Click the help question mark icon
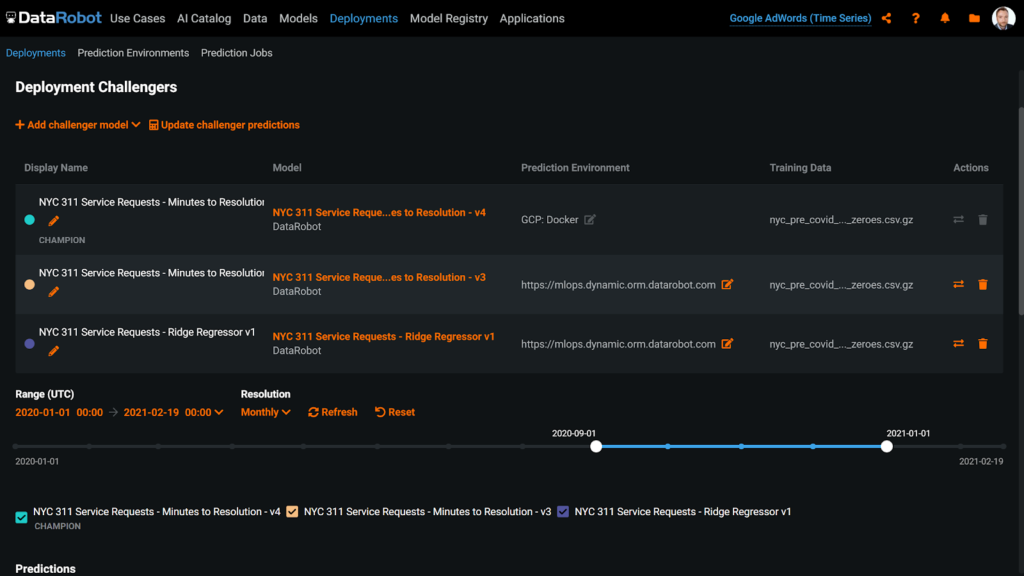This screenshot has width=1024, height=576. tap(916, 18)
